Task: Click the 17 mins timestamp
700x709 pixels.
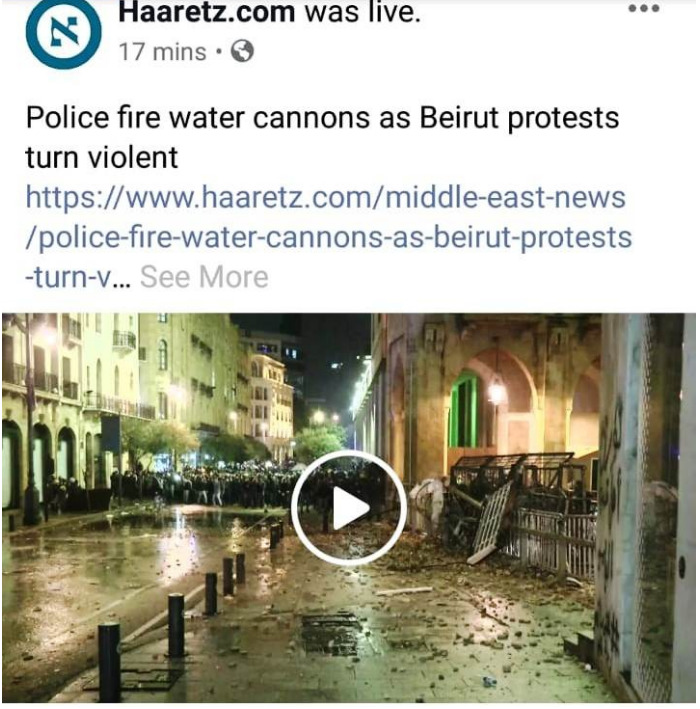Action: click(163, 52)
